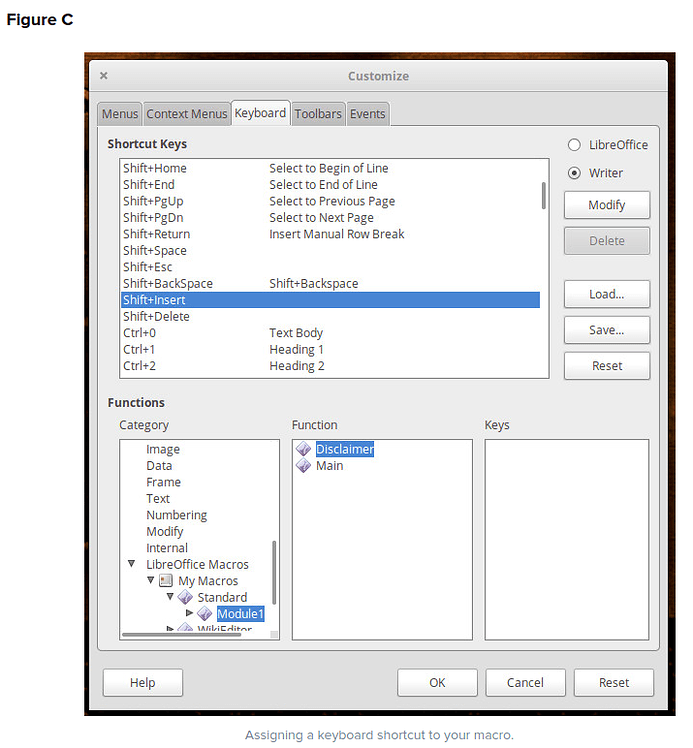This screenshot has height=748, width=693.
Task: Click inside the empty Keys list box
Action: click(567, 540)
